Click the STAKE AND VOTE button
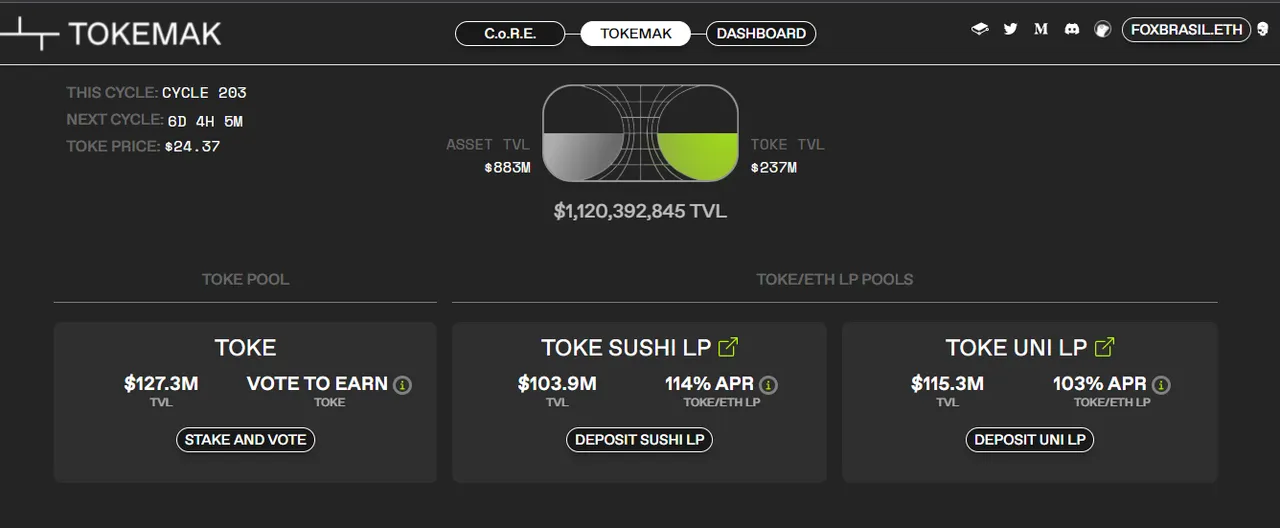 pyautogui.click(x=245, y=439)
